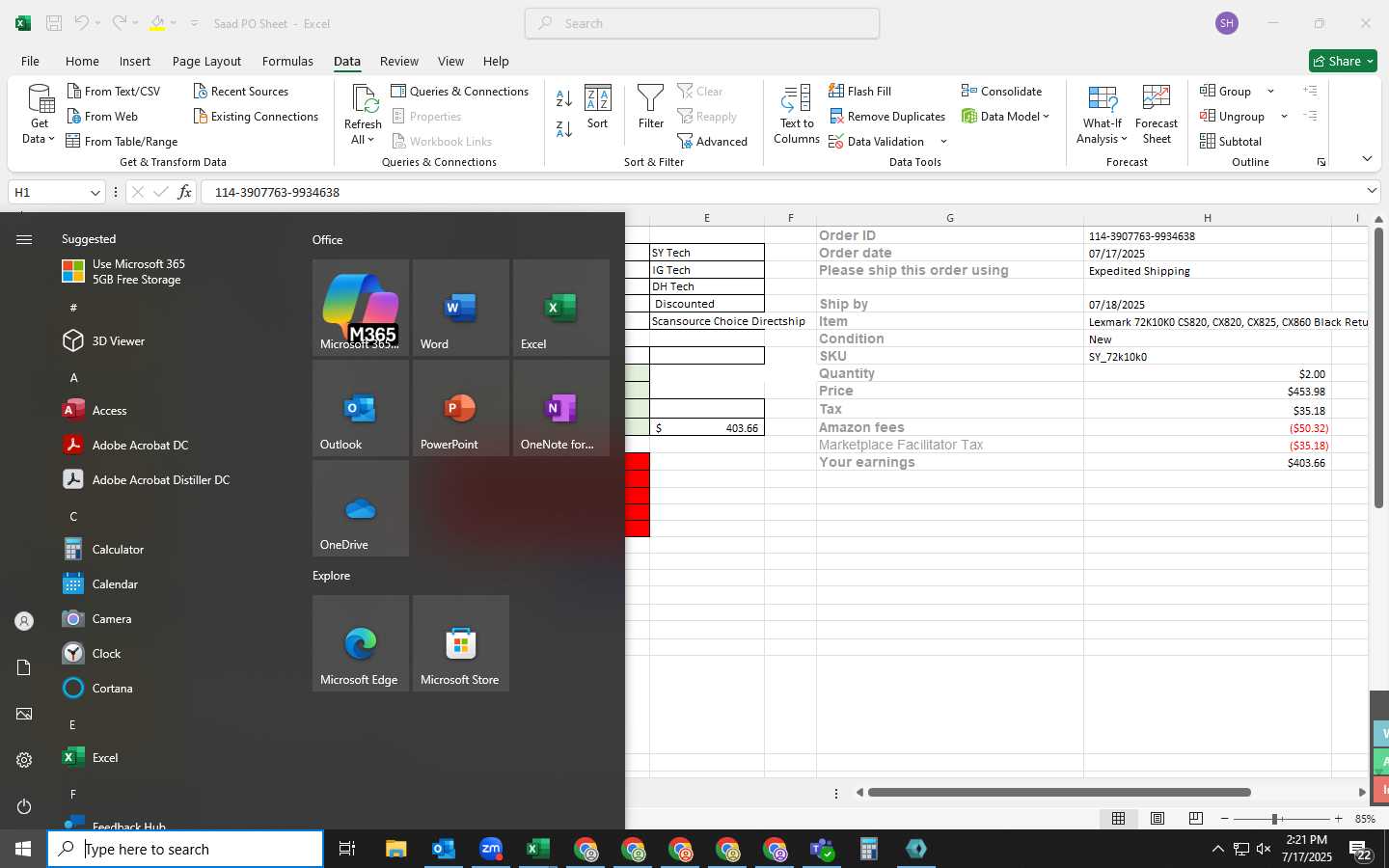Viewport: 1389px width, 868px height.
Task: Click the Windows Start button
Action: tap(23, 849)
